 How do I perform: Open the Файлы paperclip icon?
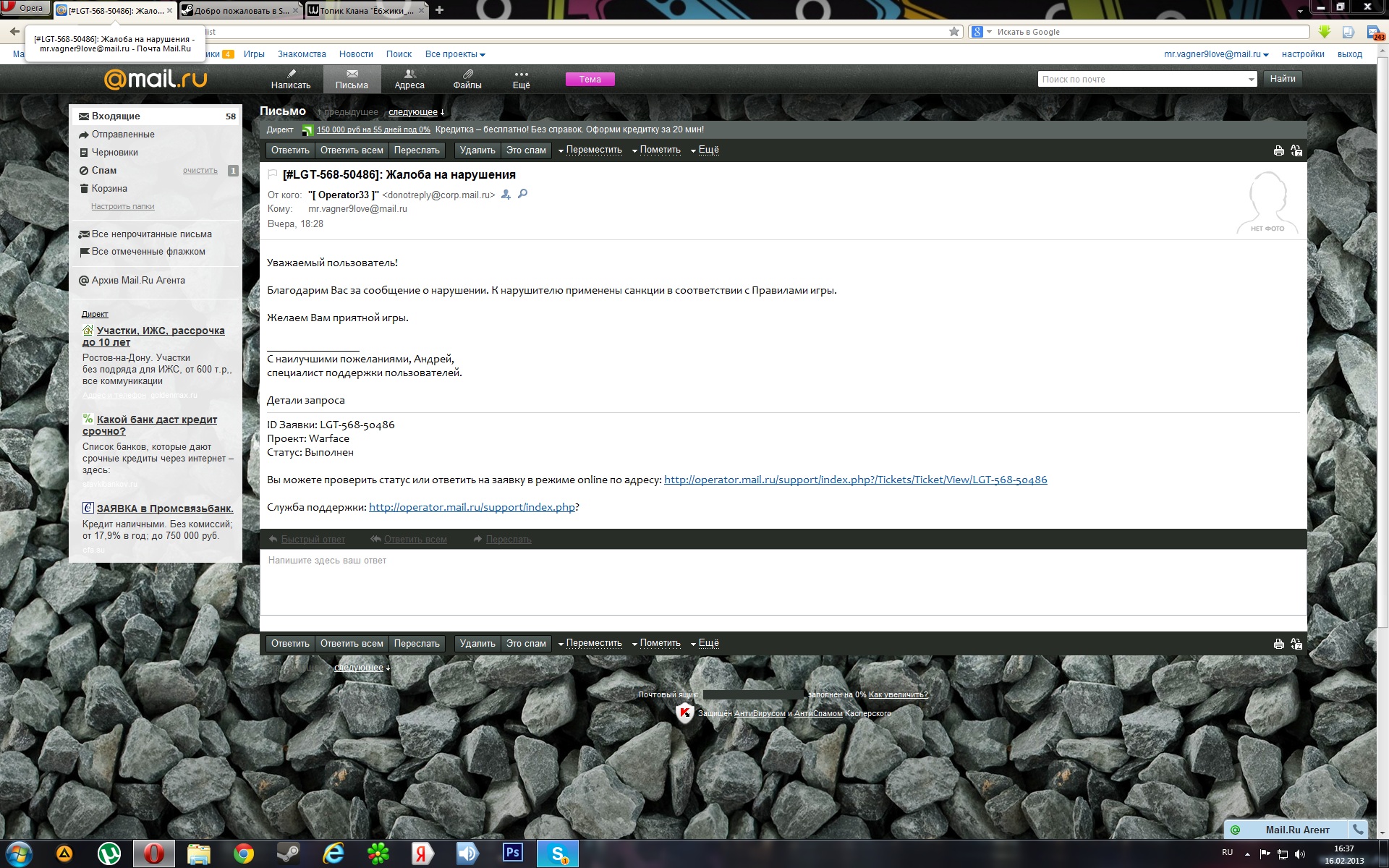467,79
